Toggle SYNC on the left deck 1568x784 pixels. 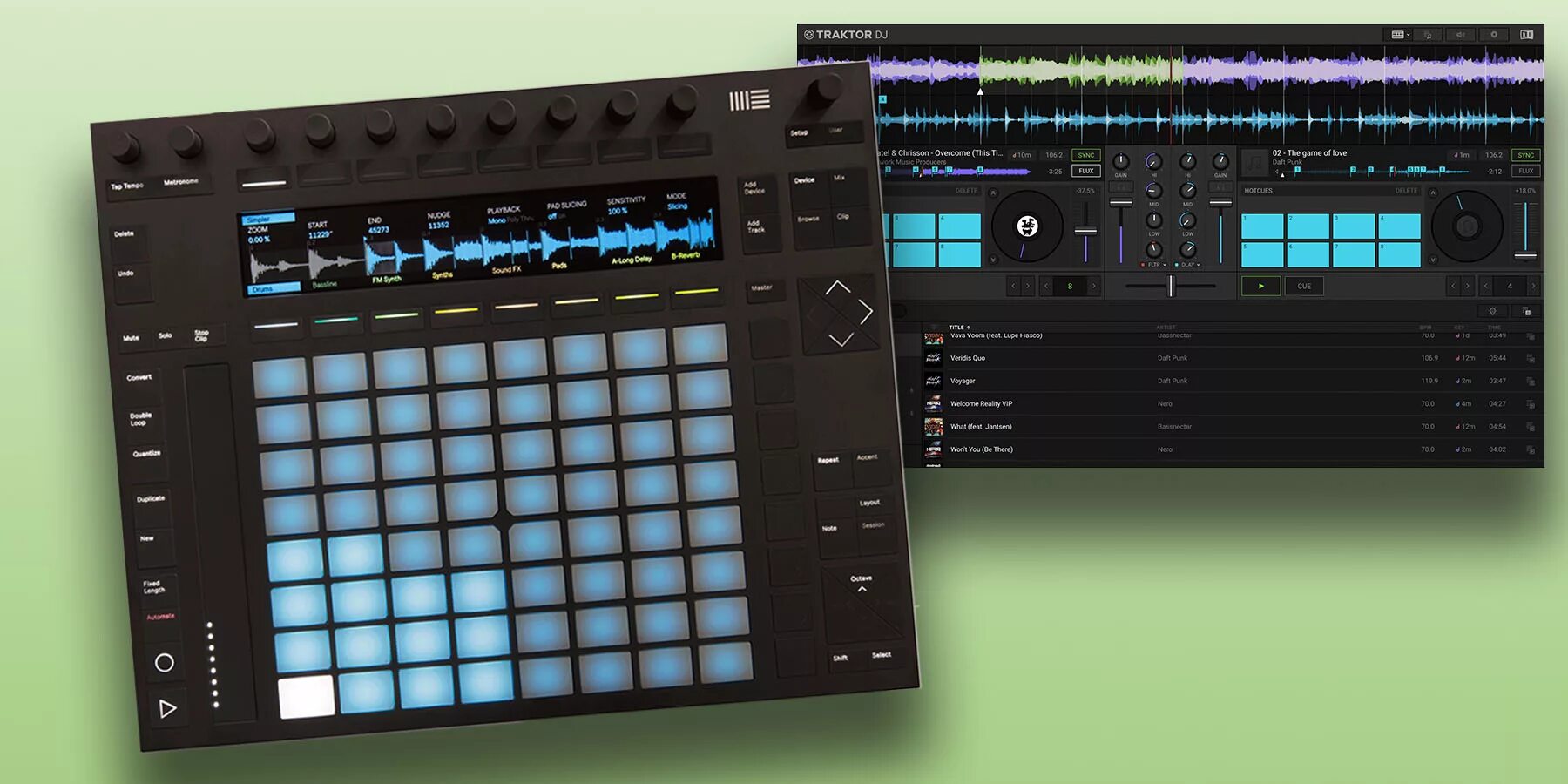[1086, 155]
